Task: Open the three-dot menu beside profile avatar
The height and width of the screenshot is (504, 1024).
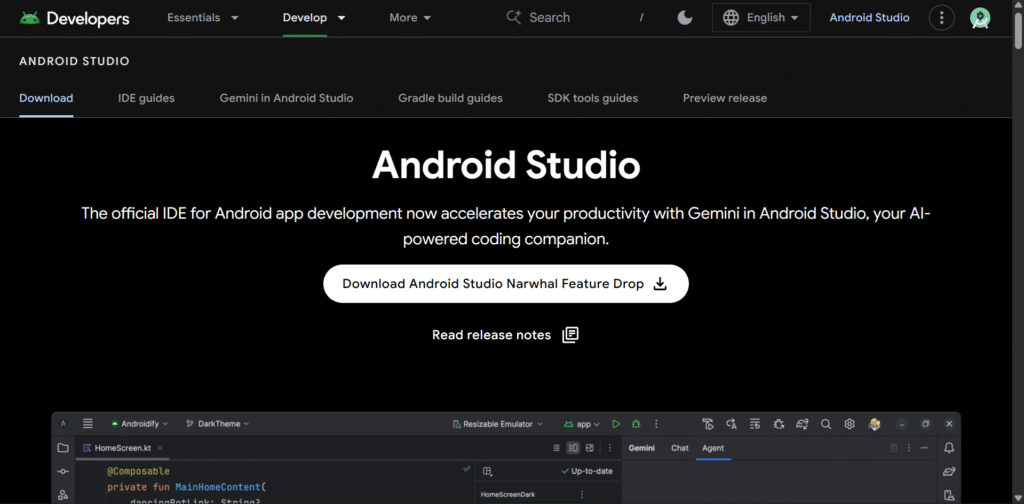Action: 941,18
